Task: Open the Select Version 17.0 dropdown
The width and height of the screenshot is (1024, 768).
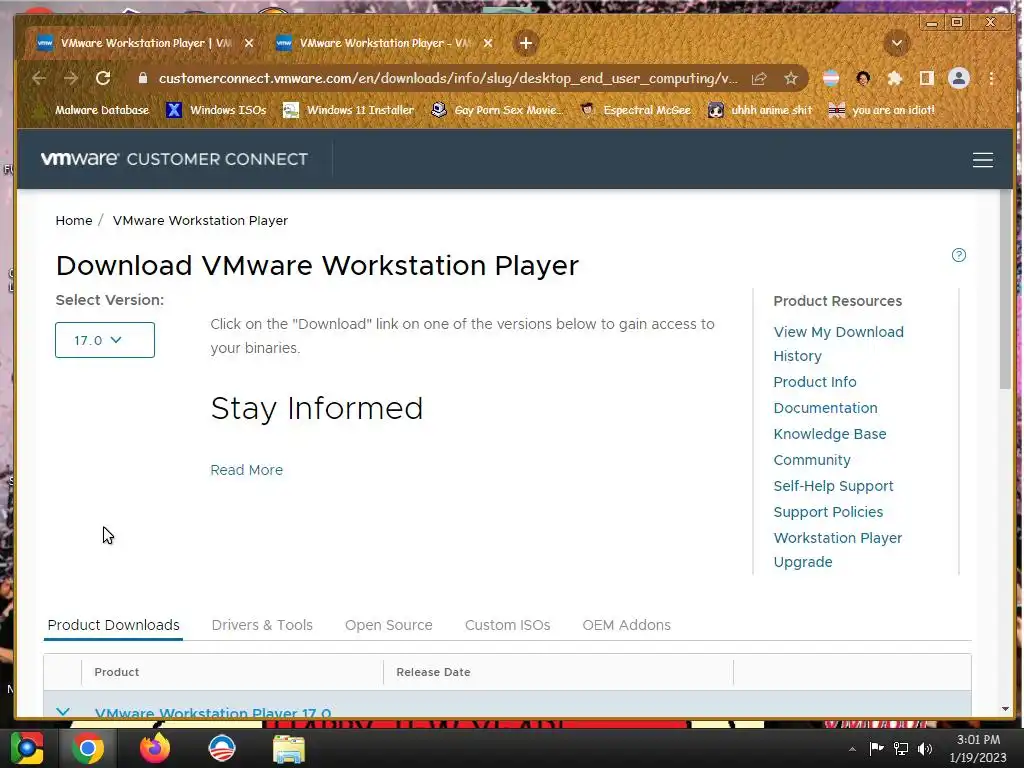Action: [104, 340]
